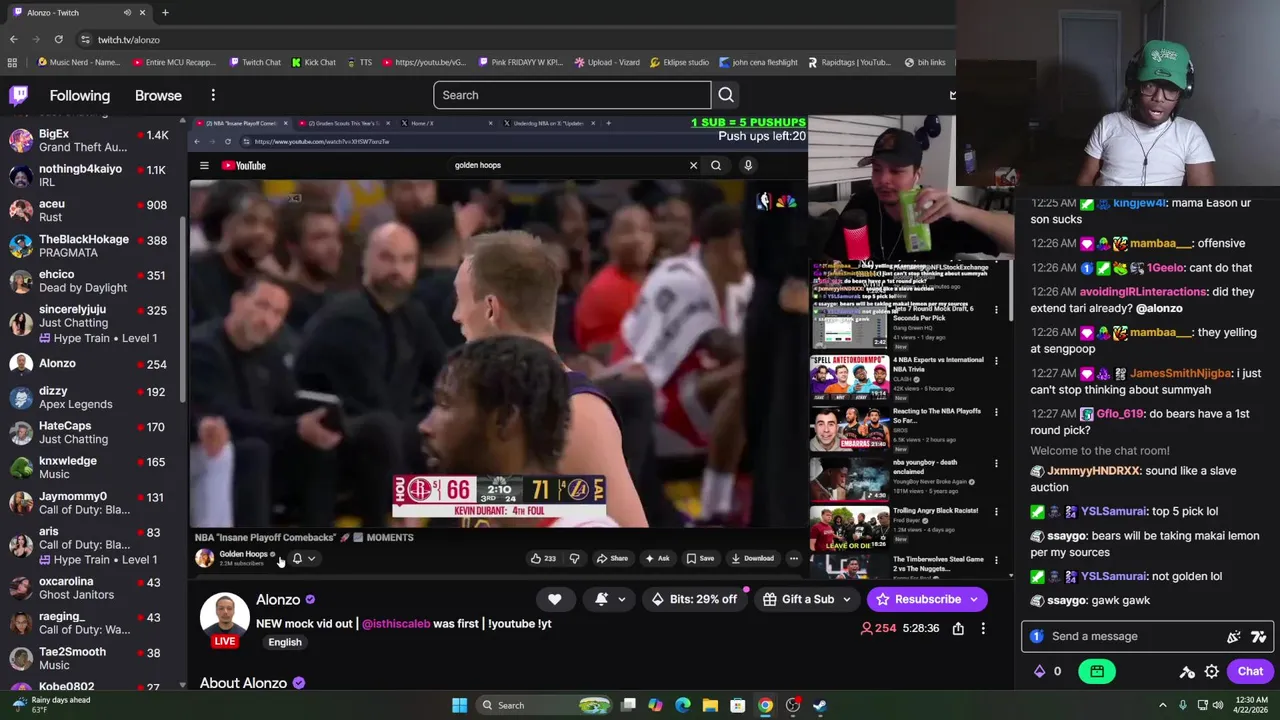Open Chrome from the taskbar

tap(765, 705)
